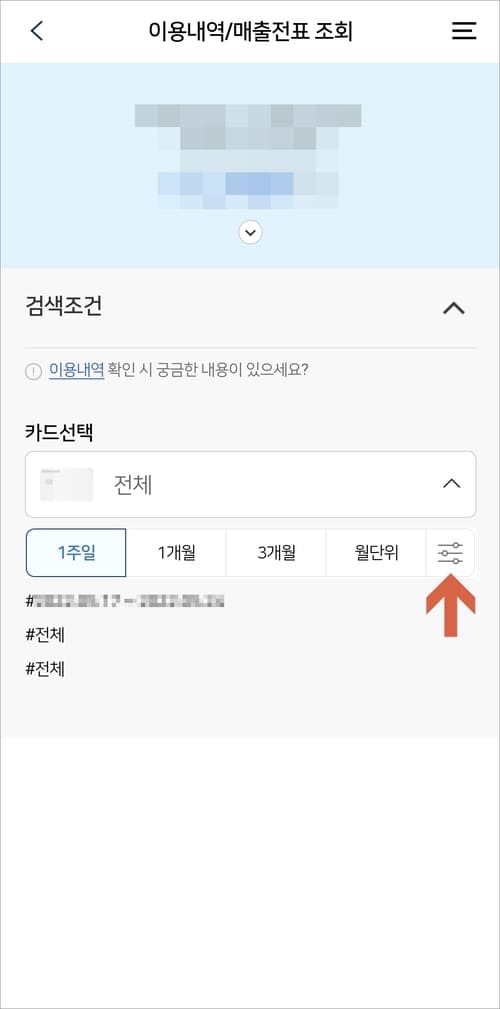This screenshot has width=500, height=1009.
Task: Open the detailed filter sliders icon
Action: pyautogui.click(x=450, y=553)
